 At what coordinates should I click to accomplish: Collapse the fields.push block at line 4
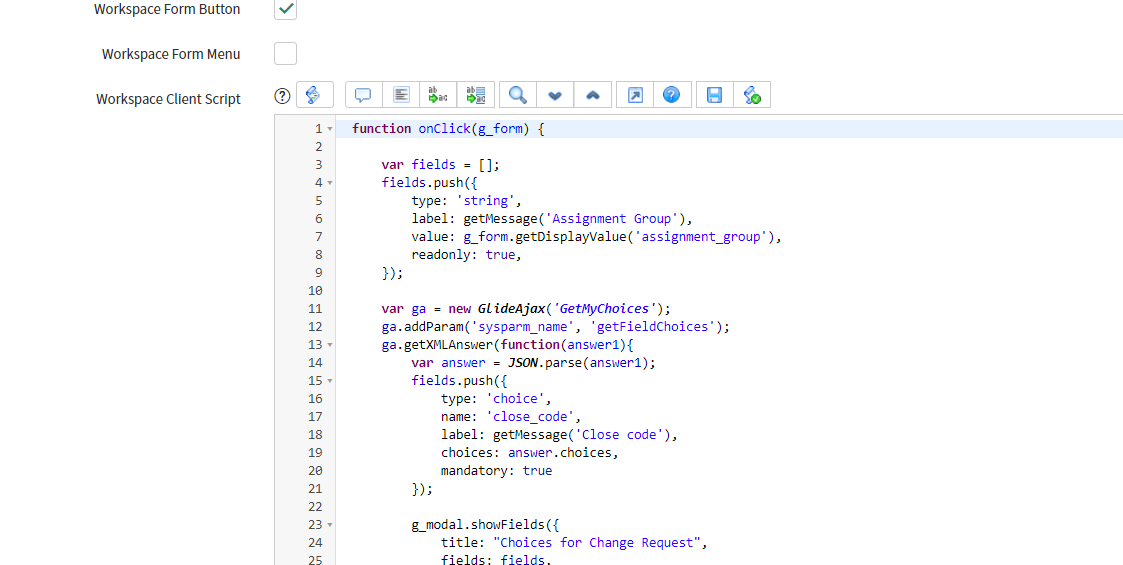tap(330, 183)
